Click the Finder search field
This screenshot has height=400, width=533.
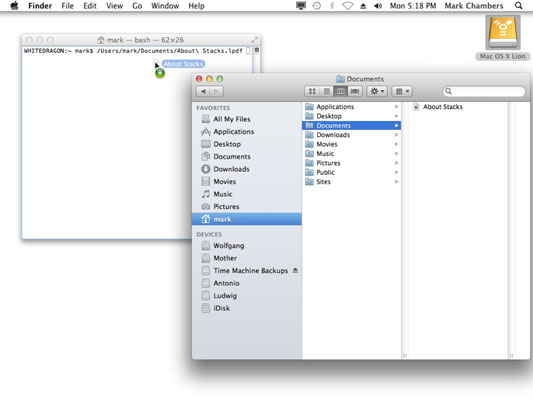tap(484, 91)
